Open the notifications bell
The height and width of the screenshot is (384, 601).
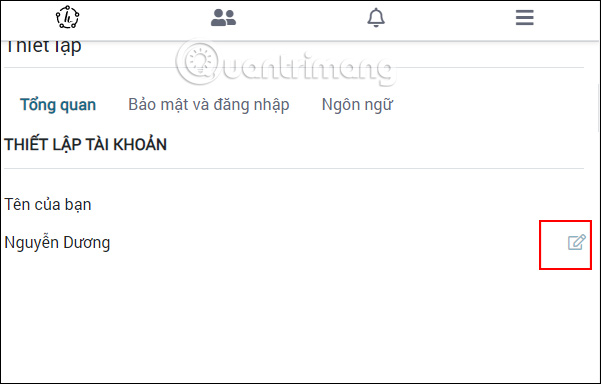(x=376, y=18)
